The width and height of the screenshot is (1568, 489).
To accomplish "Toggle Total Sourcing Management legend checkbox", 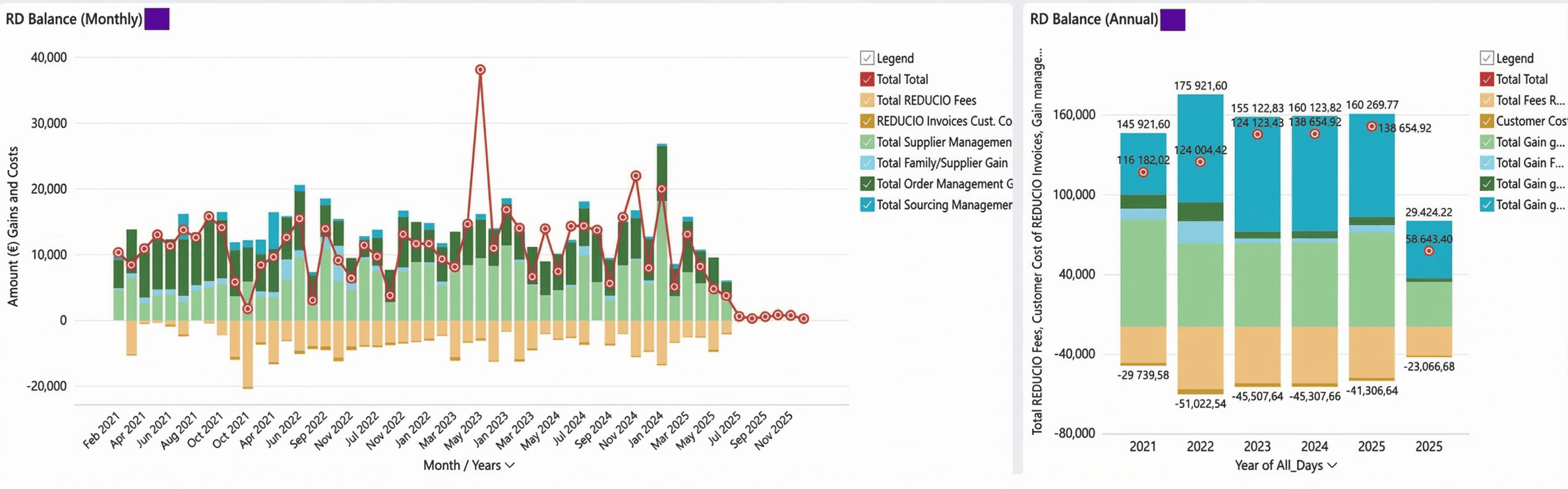I will (867, 205).
